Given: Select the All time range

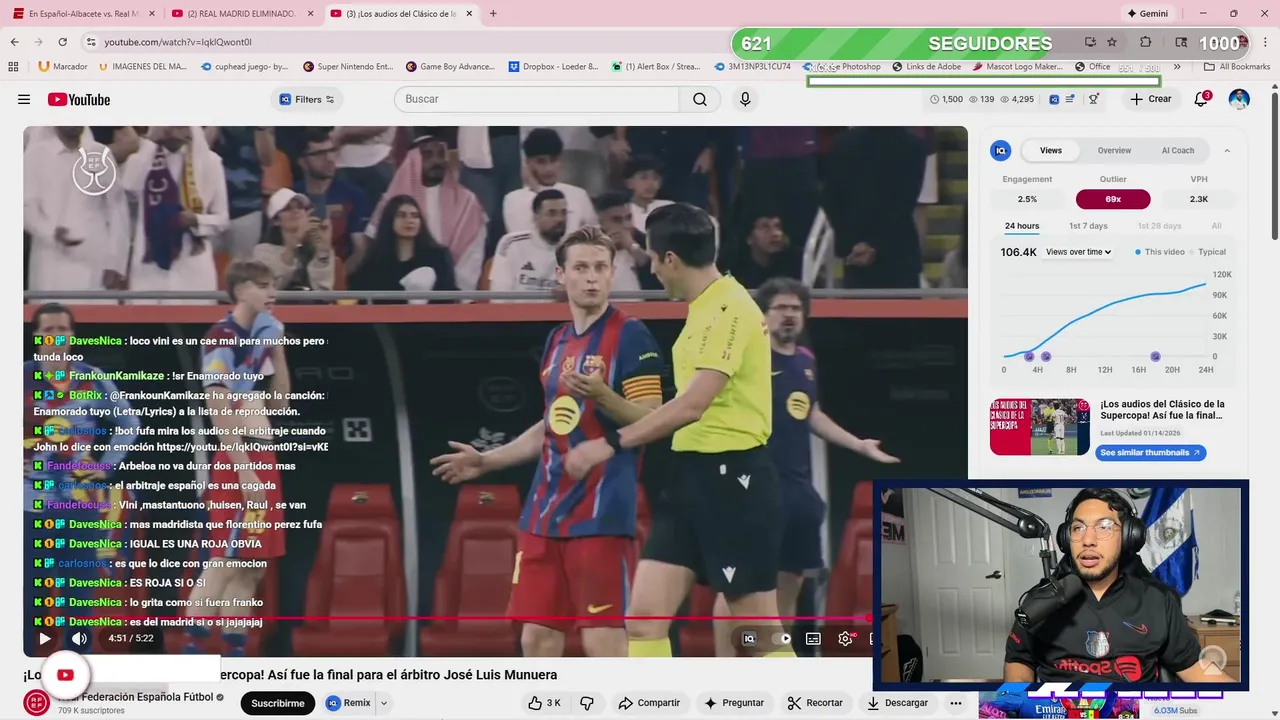Looking at the screenshot, I should (1216, 226).
